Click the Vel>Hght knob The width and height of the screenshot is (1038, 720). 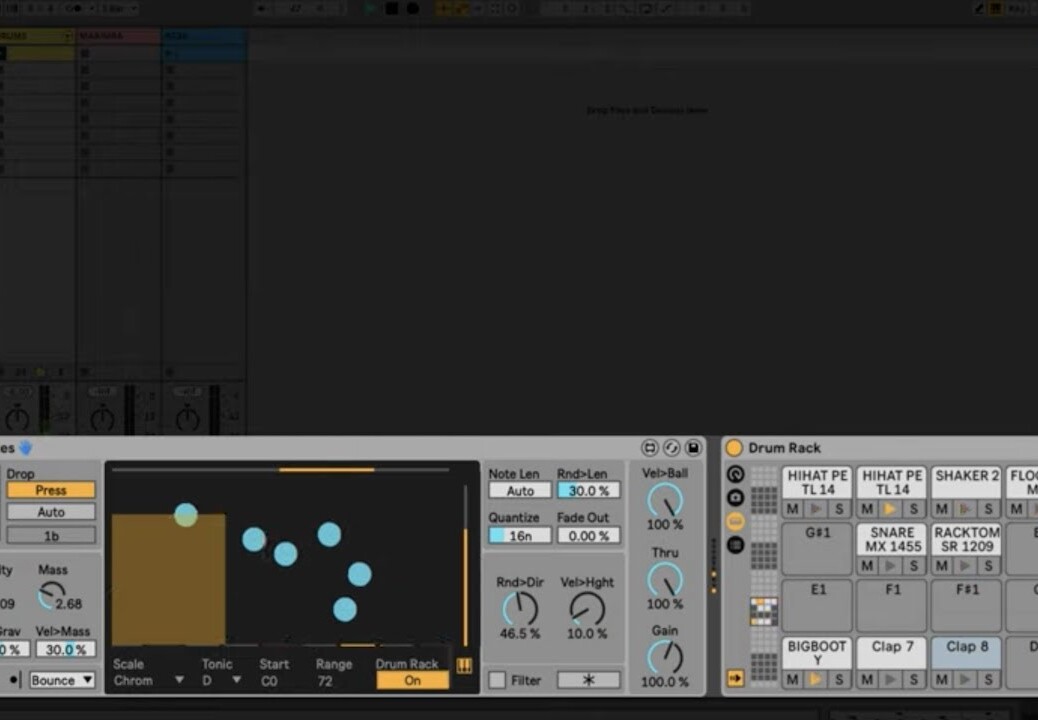(x=587, y=608)
